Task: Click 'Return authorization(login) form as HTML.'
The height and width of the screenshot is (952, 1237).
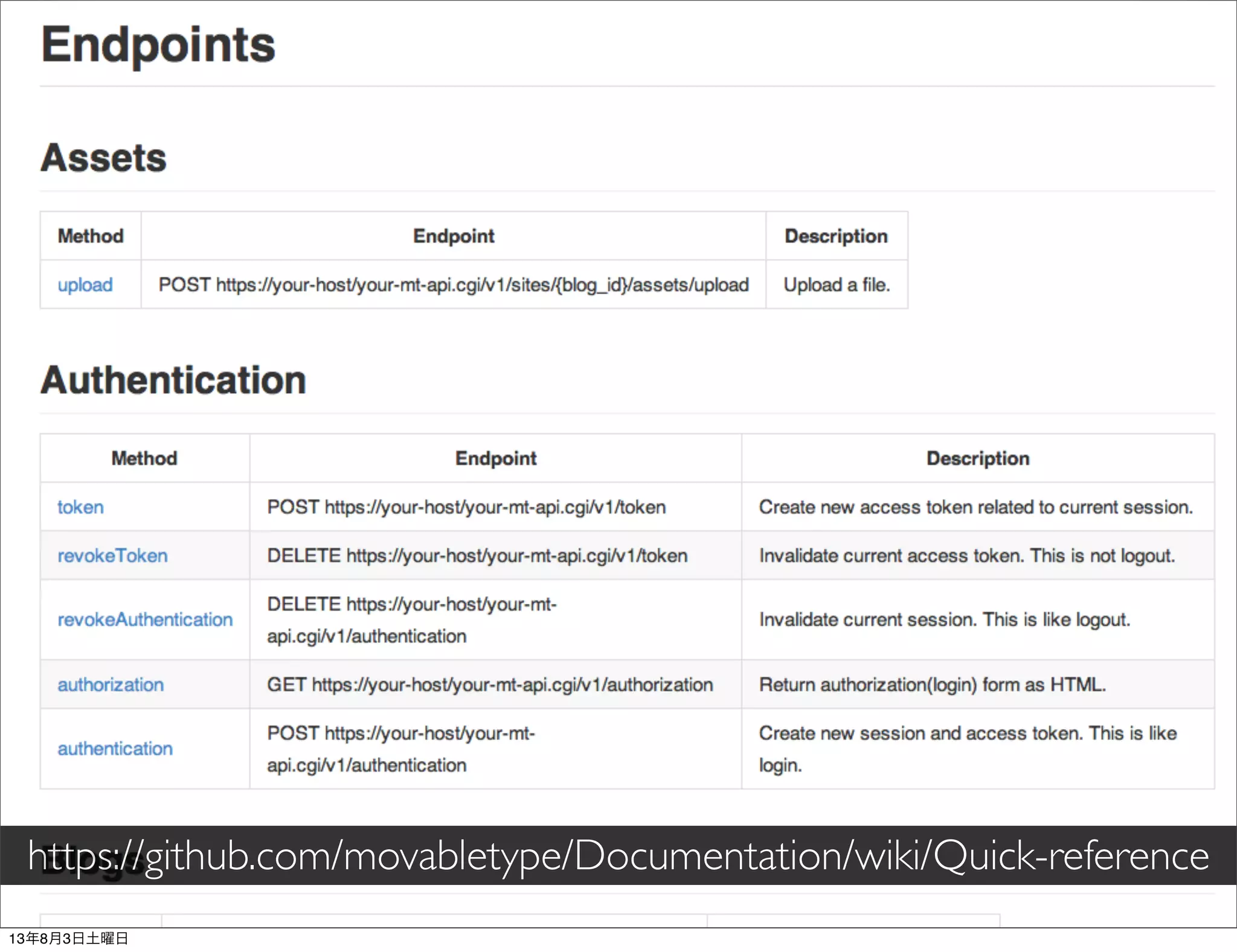Action: pos(933,684)
